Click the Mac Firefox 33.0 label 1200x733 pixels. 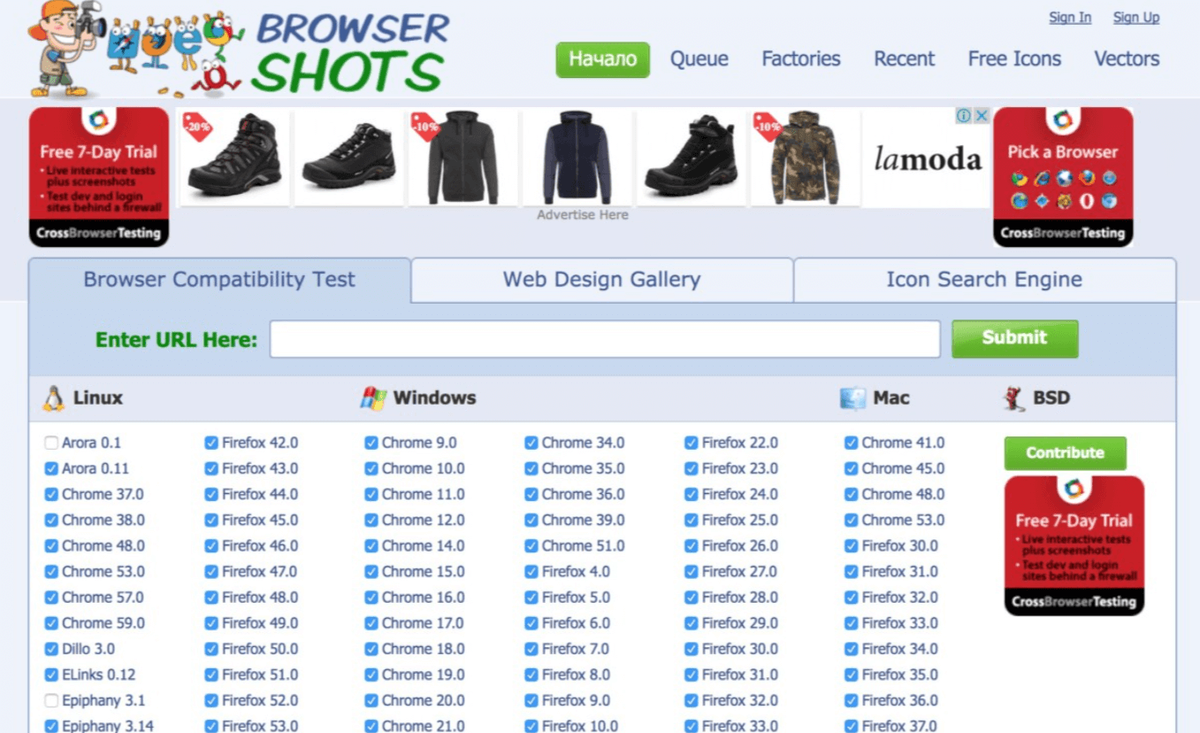tap(900, 623)
